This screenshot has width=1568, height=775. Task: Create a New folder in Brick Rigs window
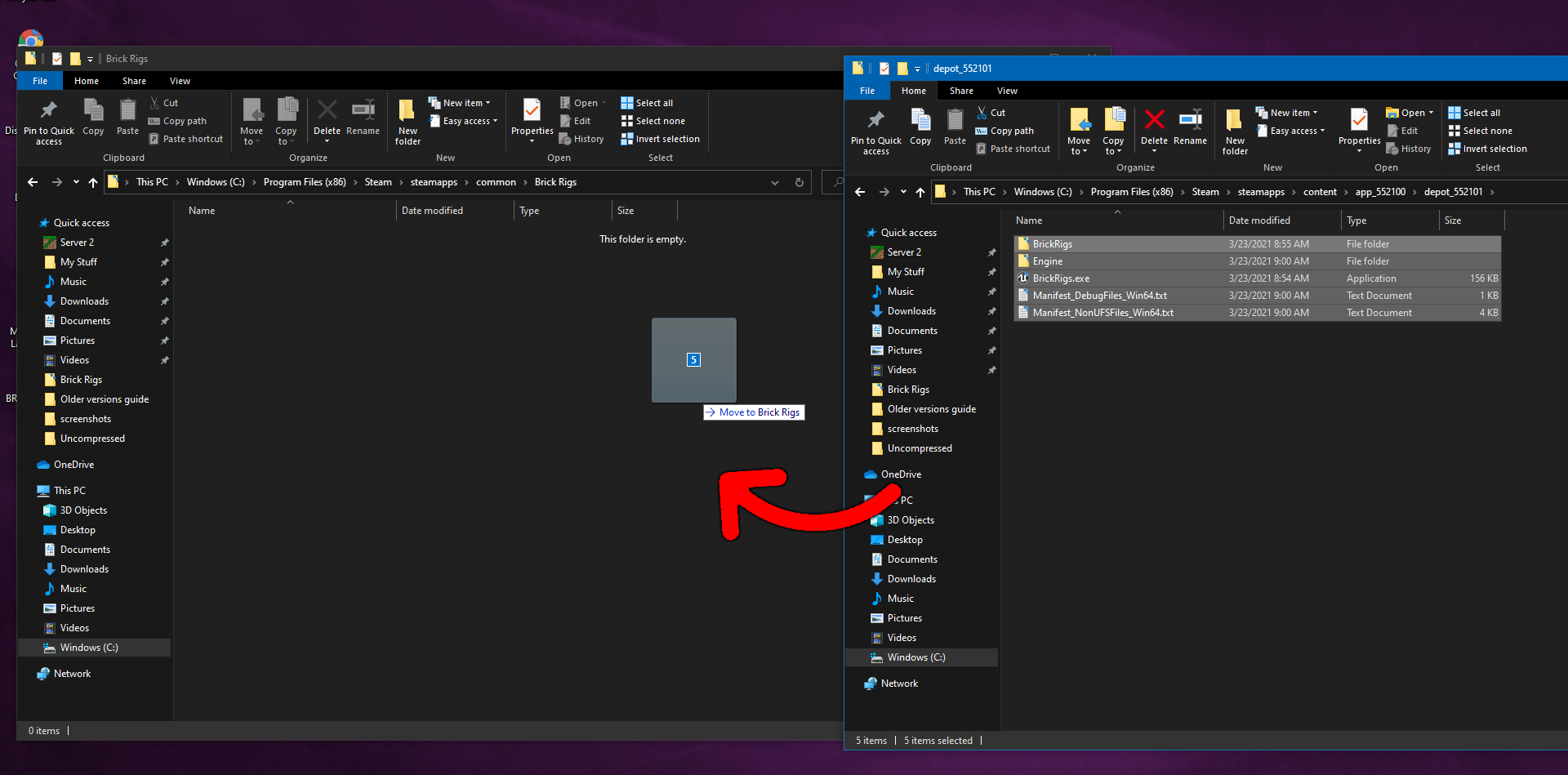click(408, 122)
